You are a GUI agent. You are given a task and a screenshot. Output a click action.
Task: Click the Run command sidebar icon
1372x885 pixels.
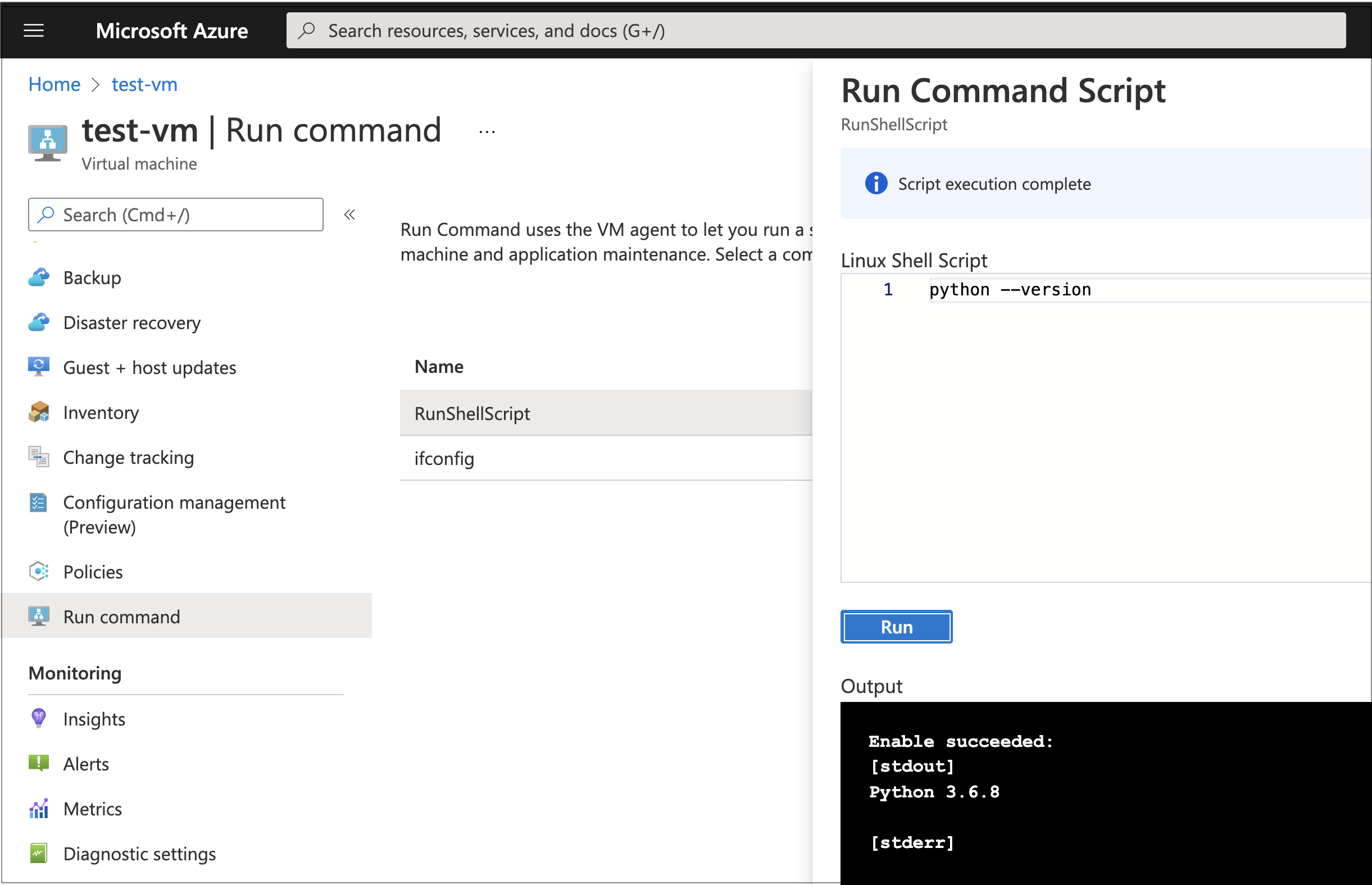pyautogui.click(x=39, y=616)
